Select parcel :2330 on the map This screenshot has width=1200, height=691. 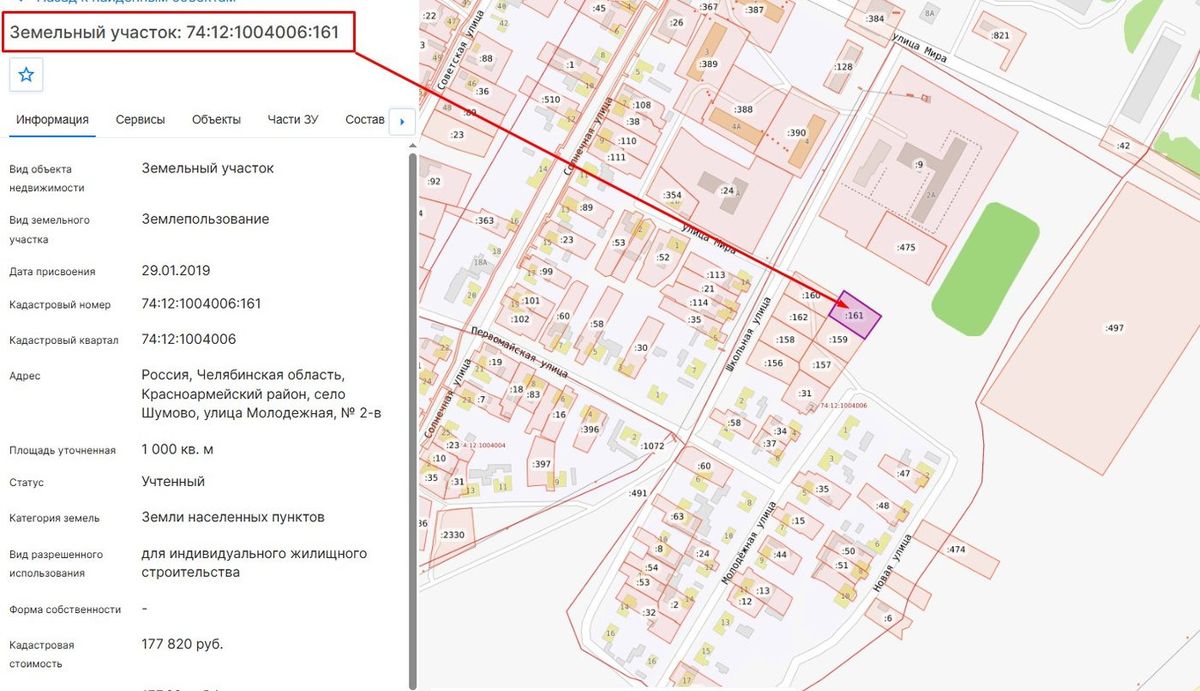coord(452,535)
